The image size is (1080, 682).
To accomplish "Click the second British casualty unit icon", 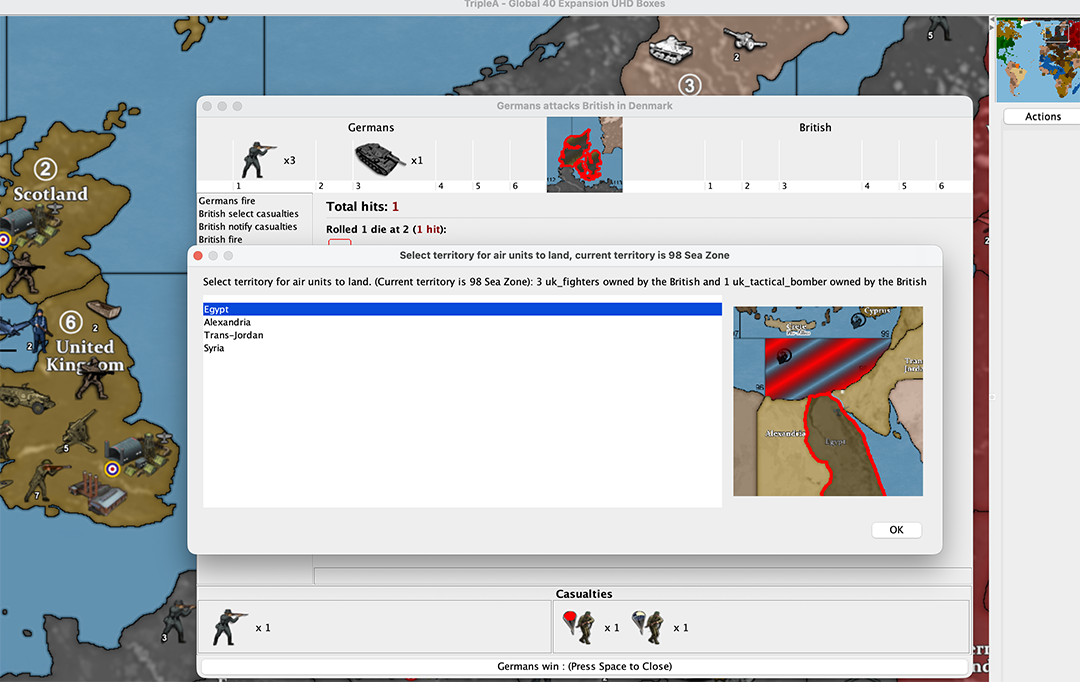I will click(x=649, y=627).
